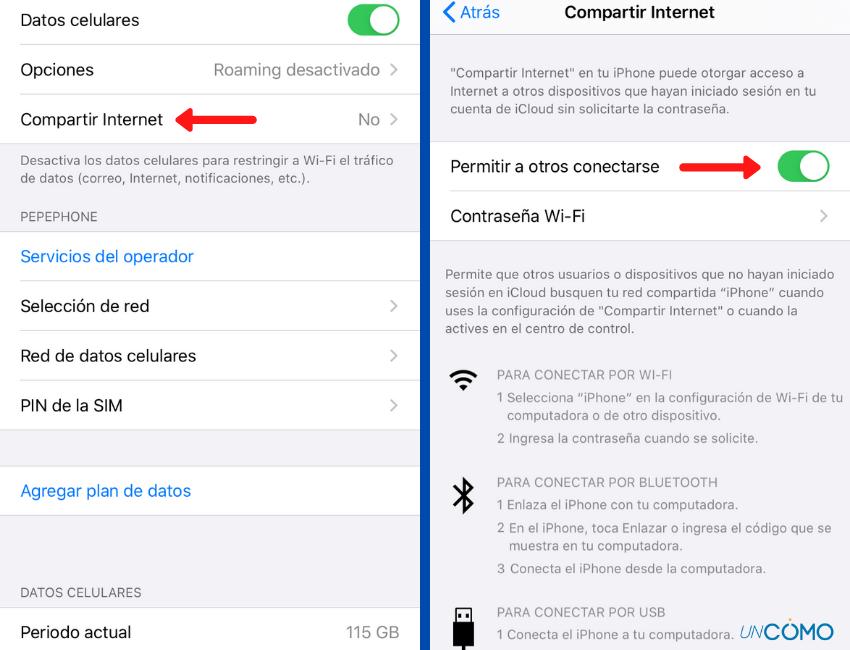
Task: Tap the USB connector icon
Action: point(463,628)
